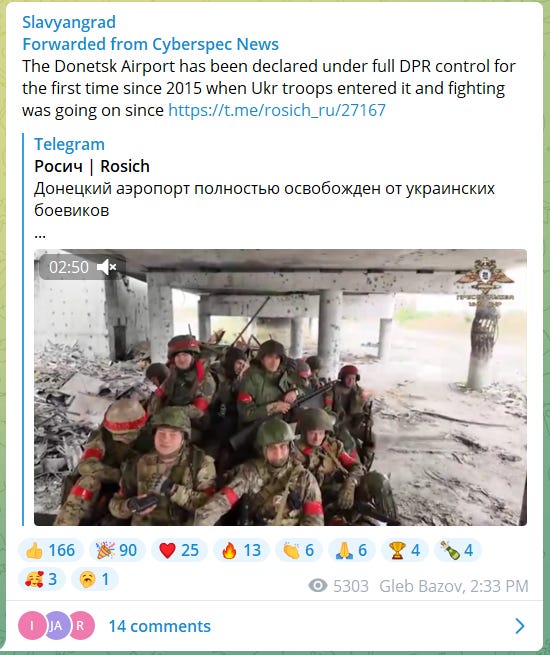Click the weary face reaction with 1
This screenshot has width=550, height=655.
[94, 579]
